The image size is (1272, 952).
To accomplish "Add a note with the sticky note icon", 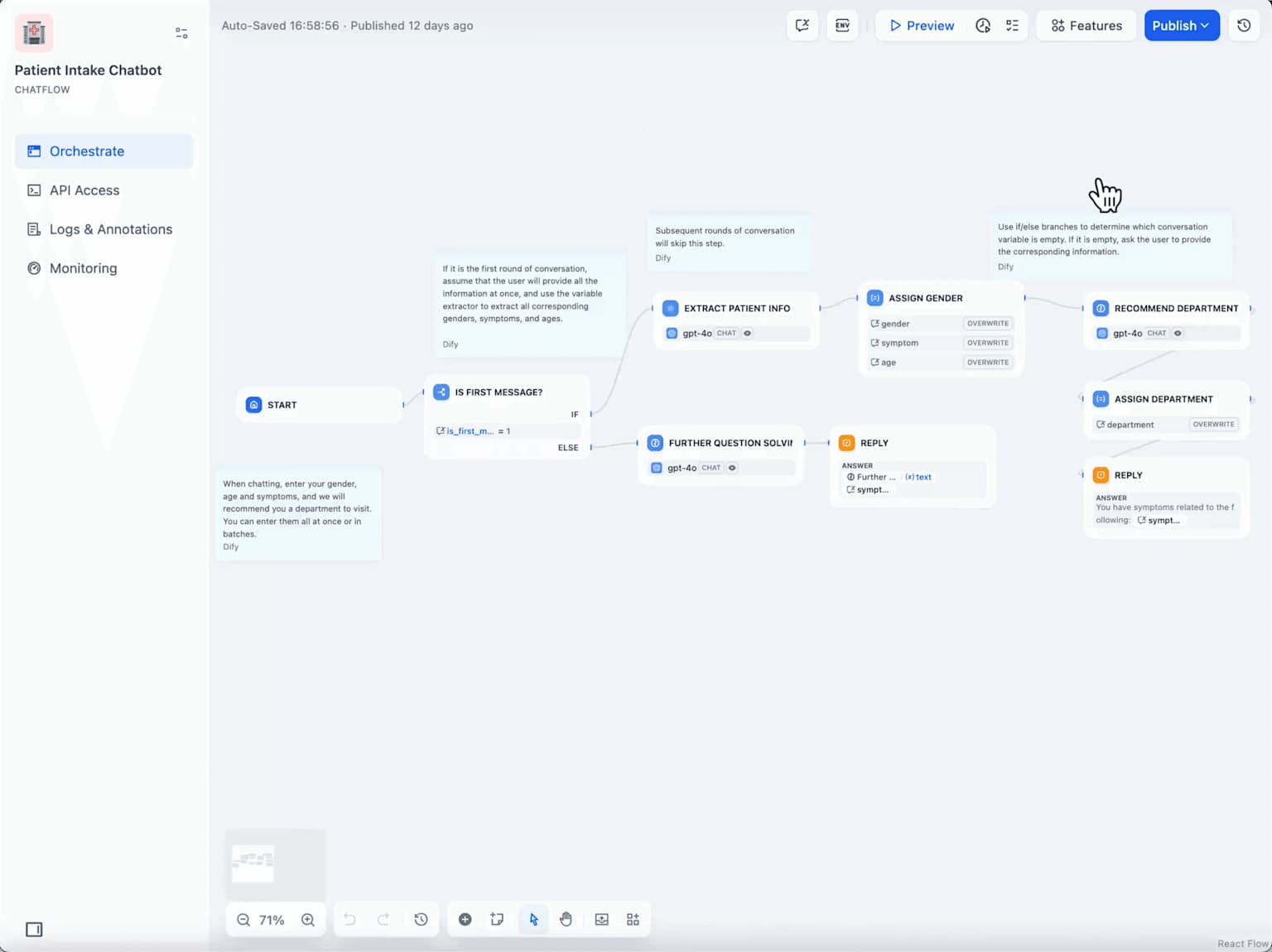I will pyautogui.click(x=497, y=919).
